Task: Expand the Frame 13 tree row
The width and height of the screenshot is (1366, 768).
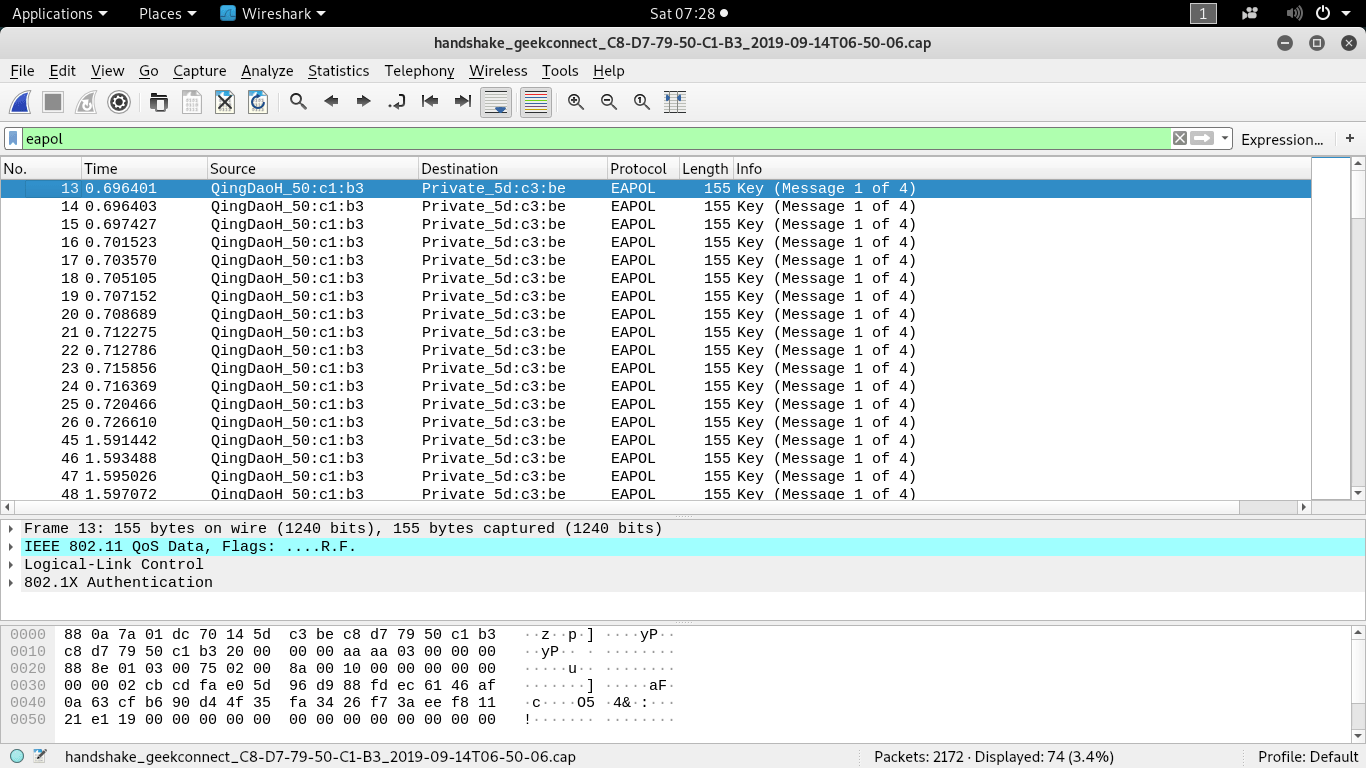Action: click(11, 529)
